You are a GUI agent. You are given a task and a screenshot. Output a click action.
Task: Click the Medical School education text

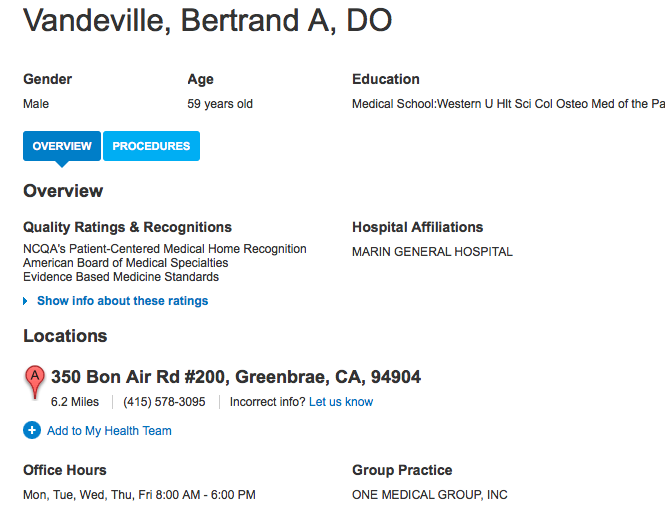coord(508,103)
